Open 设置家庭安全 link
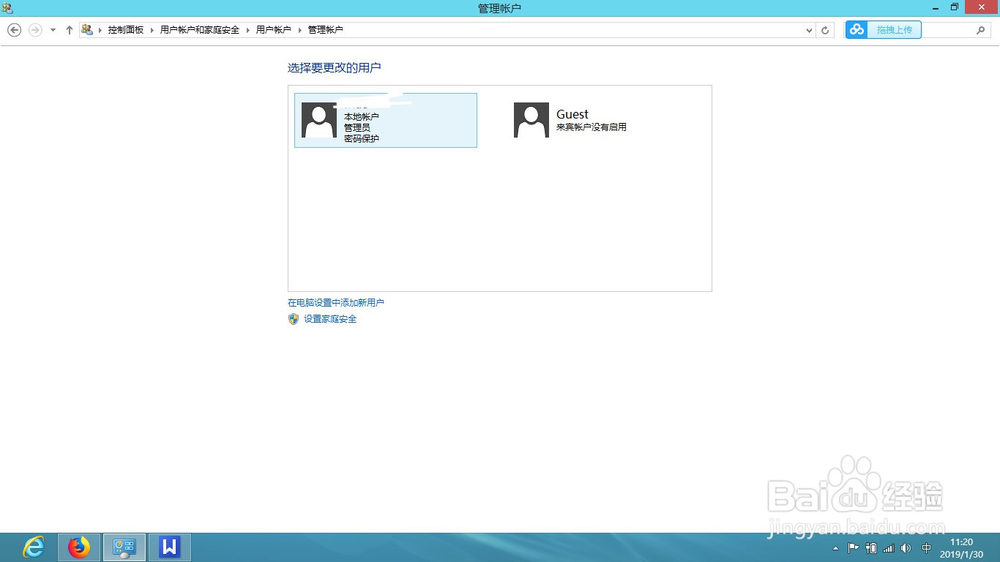Image resolution: width=1000 pixels, height=562 pixels. (330, 319)
